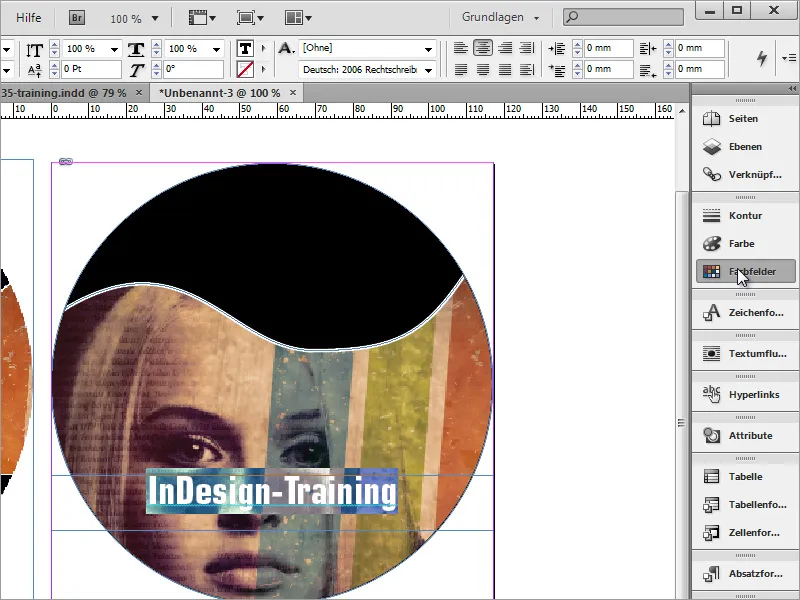Open the Farbe panel
The height and width of the screenshot is (600, 800).
(745, 244)
